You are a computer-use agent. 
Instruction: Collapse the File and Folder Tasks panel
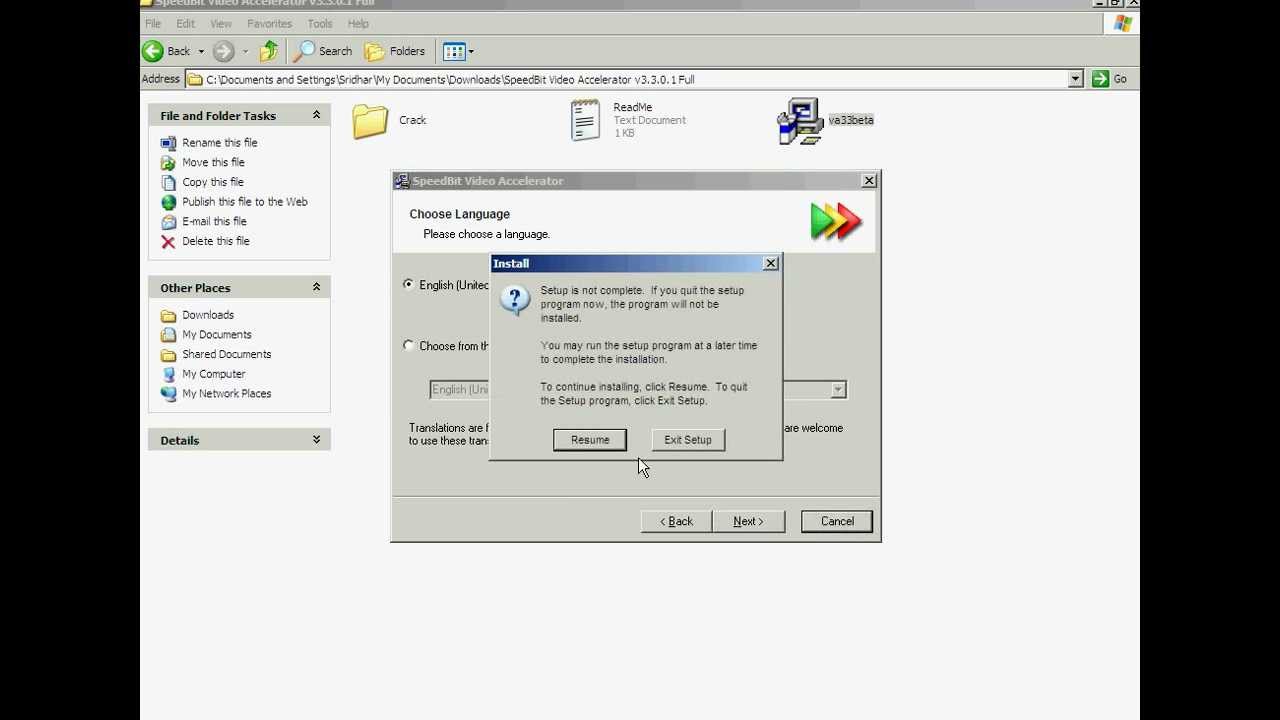tap(316, 115)
